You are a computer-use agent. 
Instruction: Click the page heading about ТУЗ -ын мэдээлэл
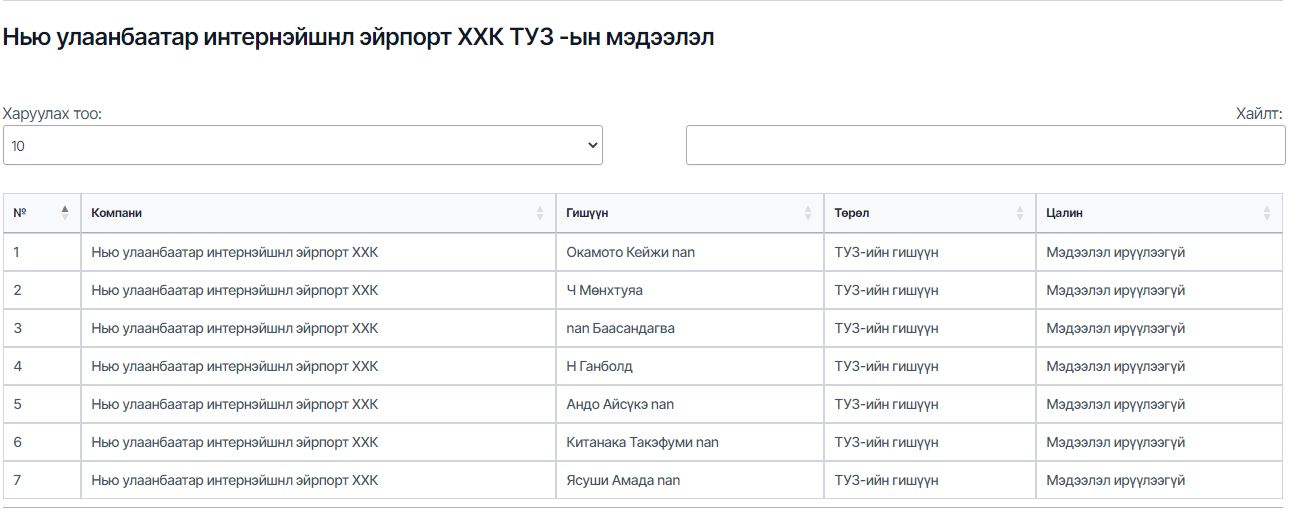pos(358,38)
